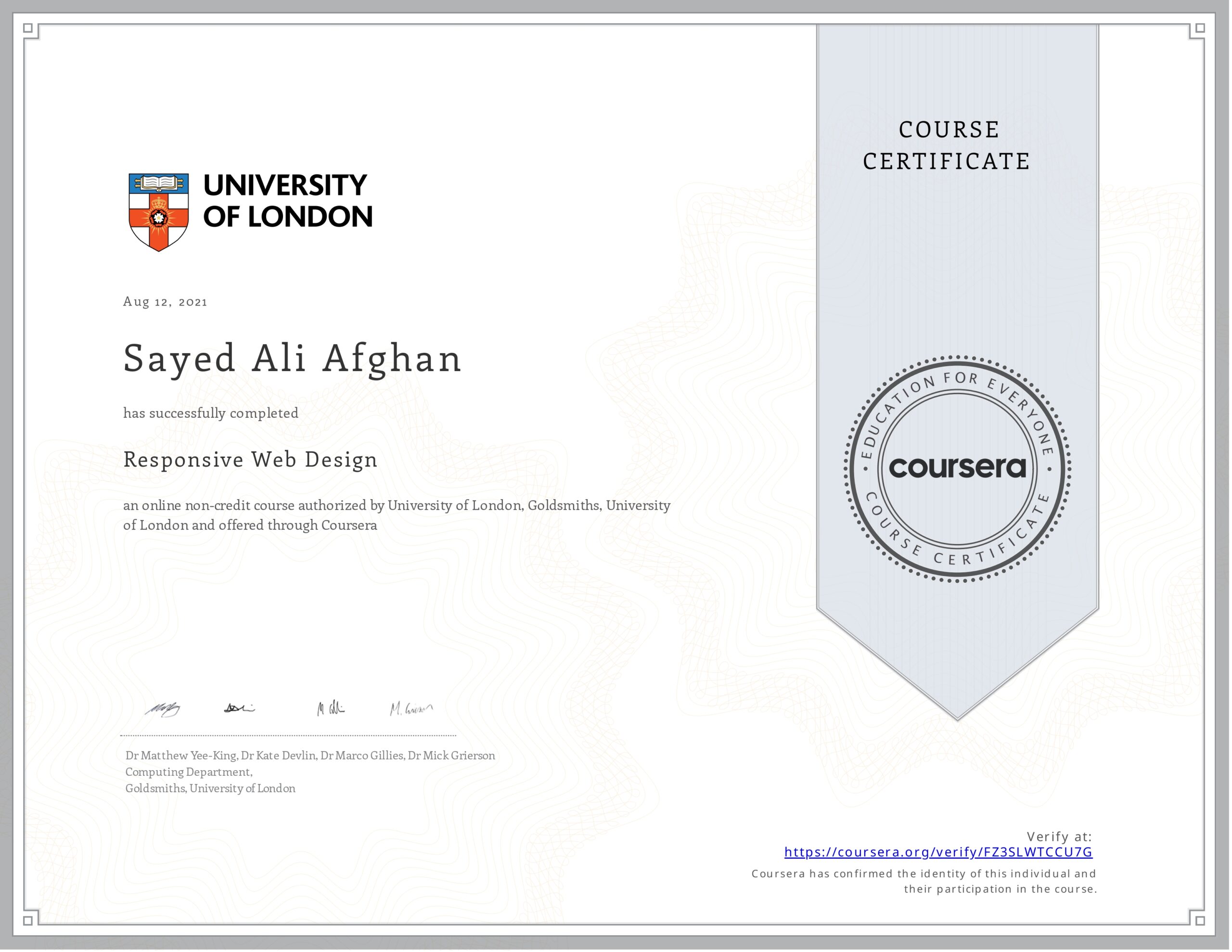Click the 'Verify at:' label
This screenshot has width=1232, height=952.
point(1059,836)
